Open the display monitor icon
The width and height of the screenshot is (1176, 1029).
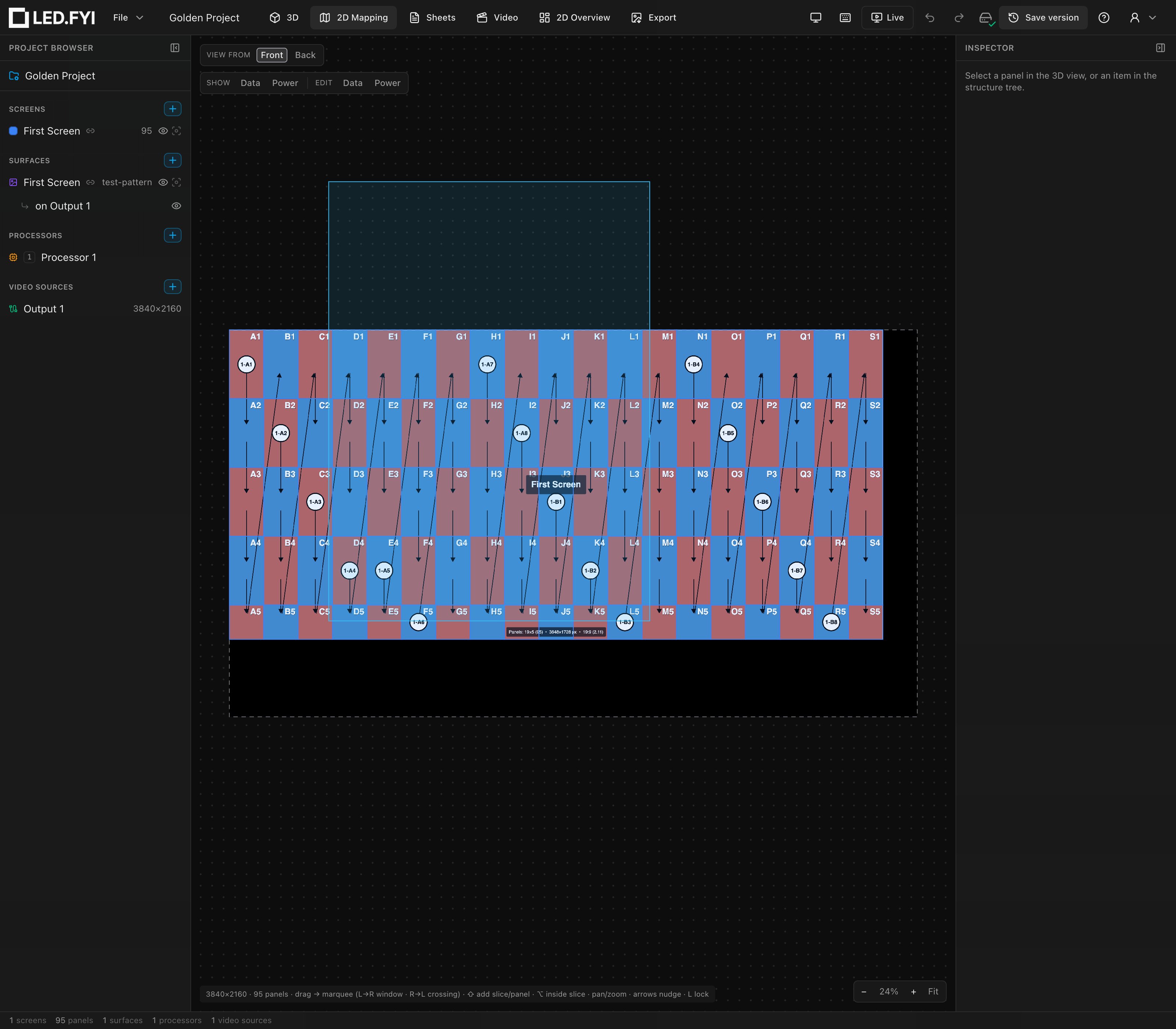[x=815, y=18]
